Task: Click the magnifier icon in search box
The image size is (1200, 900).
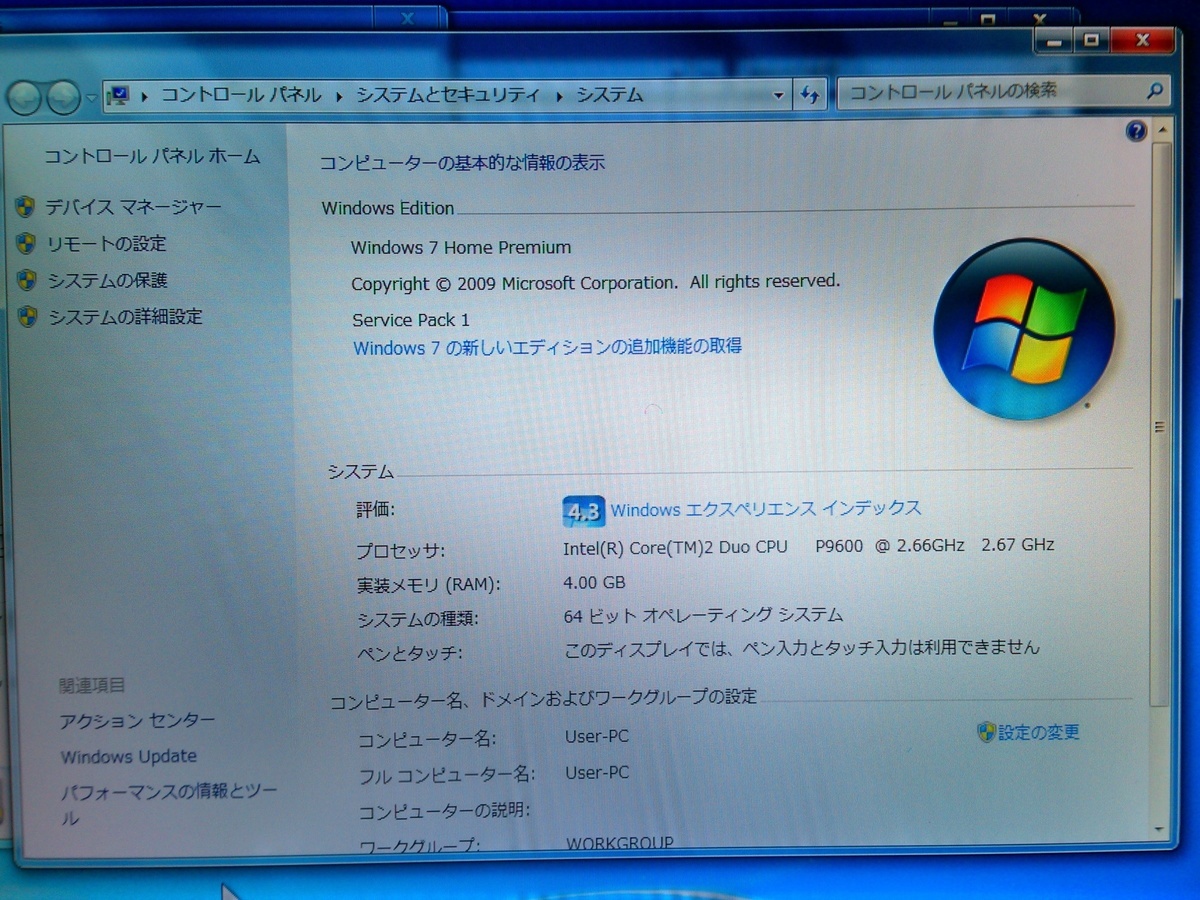Action: coord(1155,91)
